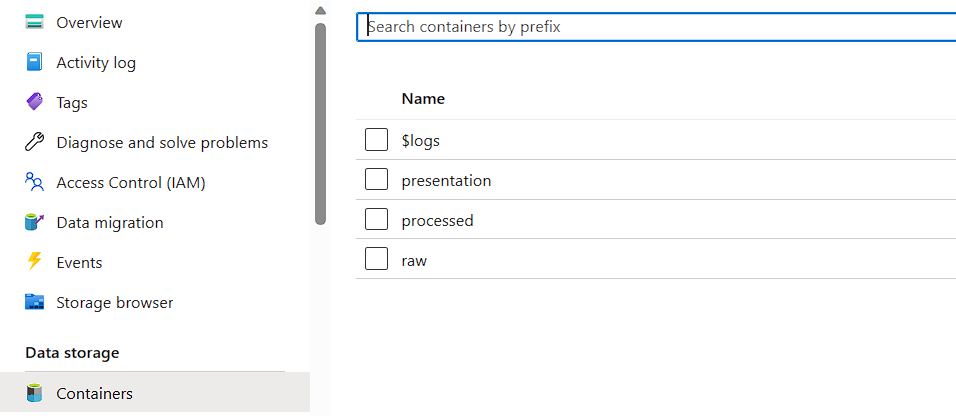The height and width of the screenshot is (416, 956).
Task: Click the sidebar vertical scrollbar
Action: 320,120
